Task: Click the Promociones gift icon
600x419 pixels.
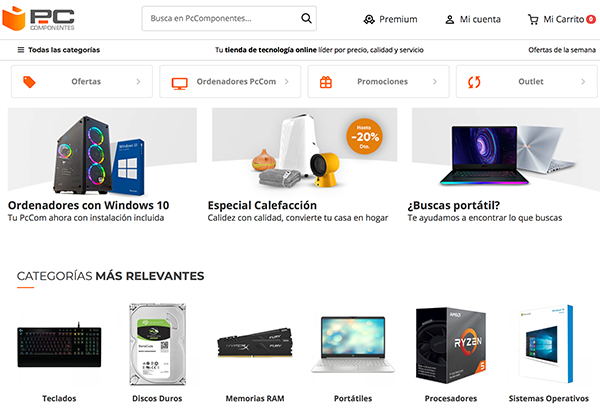Action: (326, 82)
